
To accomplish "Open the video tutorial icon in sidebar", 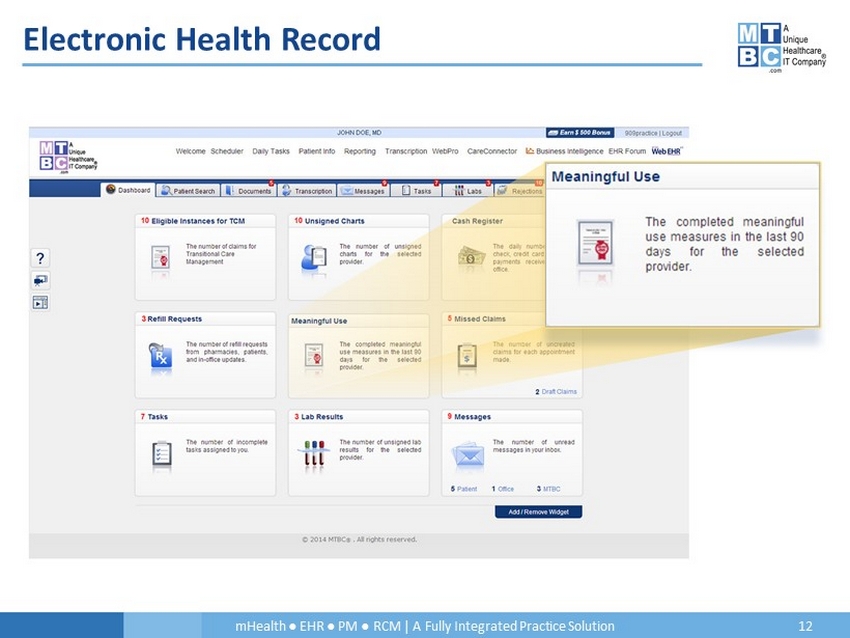I will (x=40, y=302).
